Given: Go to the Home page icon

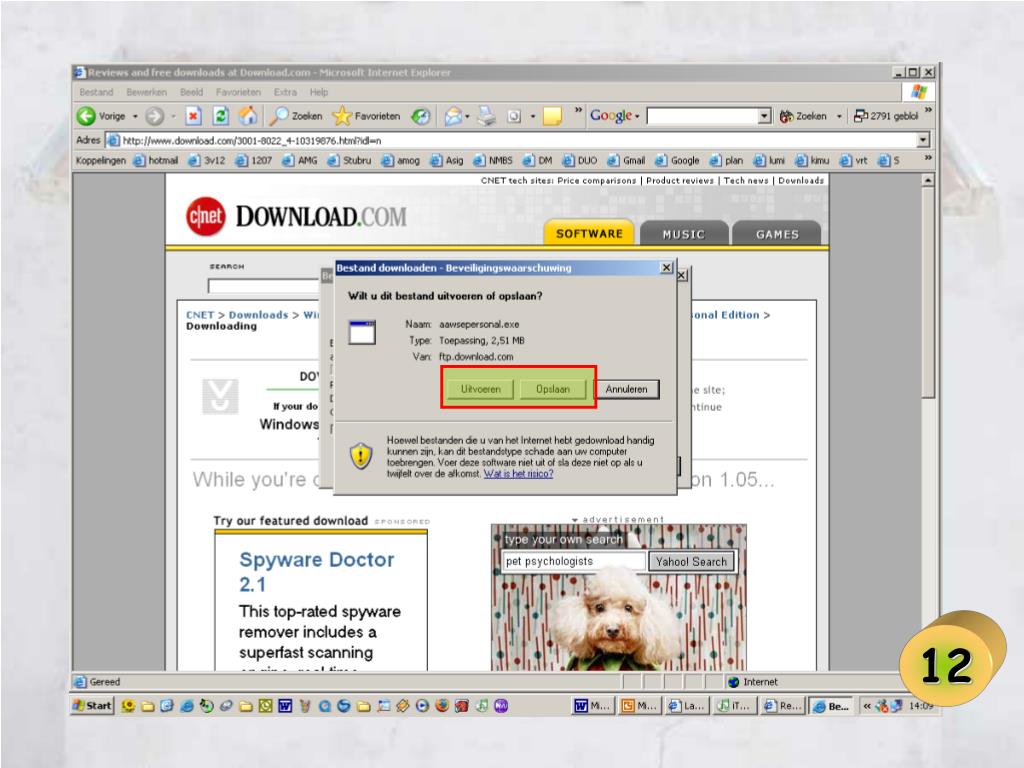Looking at the screenshot, I should (248, 116).
